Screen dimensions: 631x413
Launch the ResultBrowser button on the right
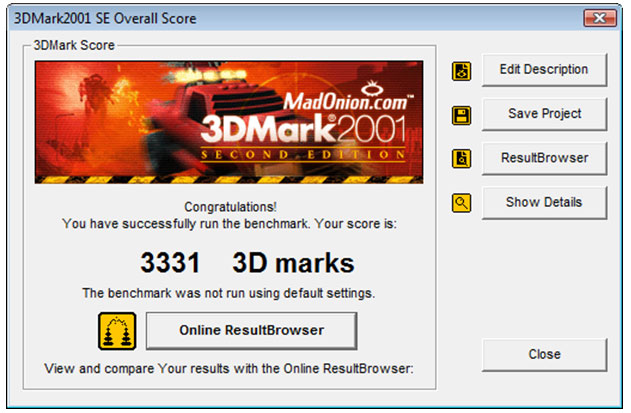[x=544, y=158]
